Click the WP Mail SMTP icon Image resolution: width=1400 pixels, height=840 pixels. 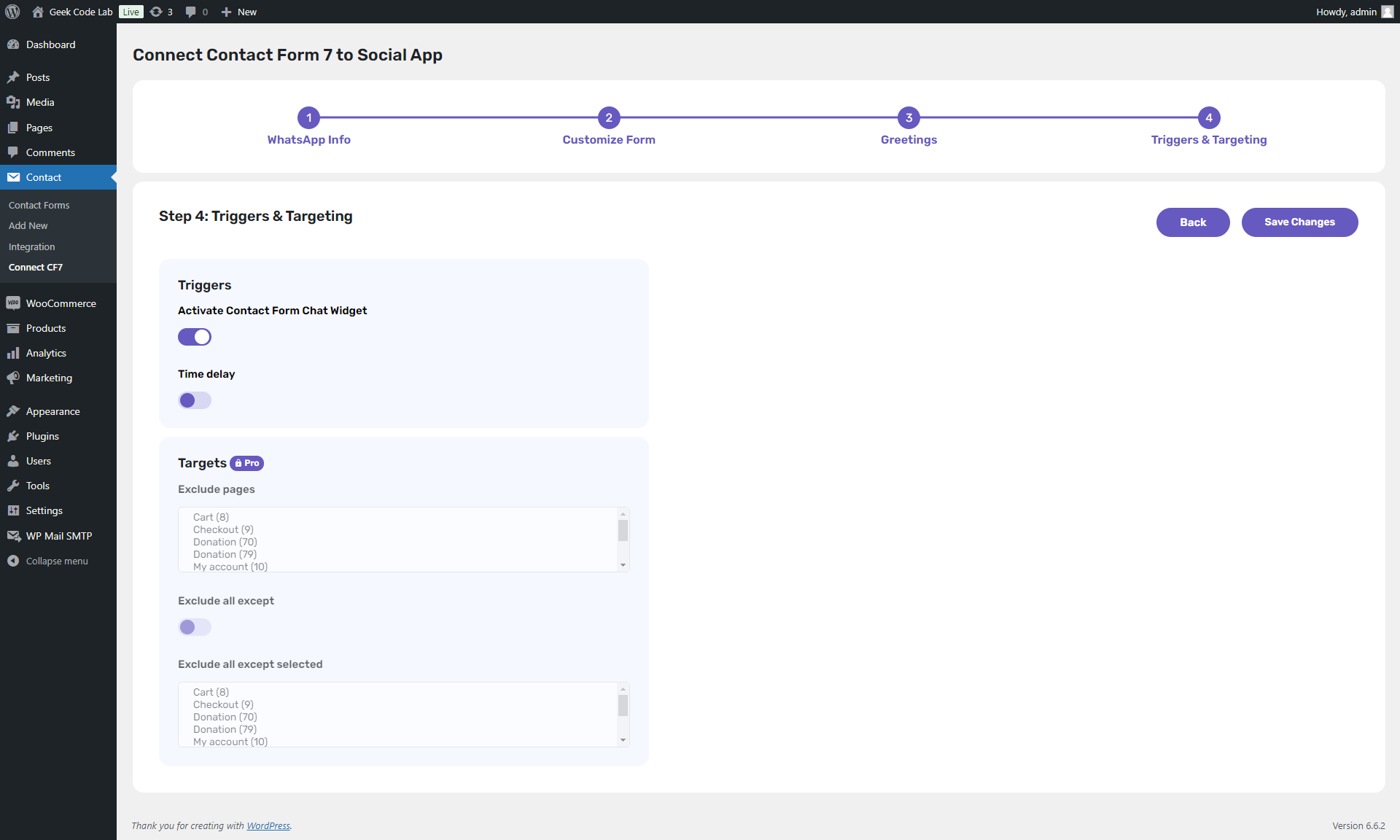pos(13,536)
